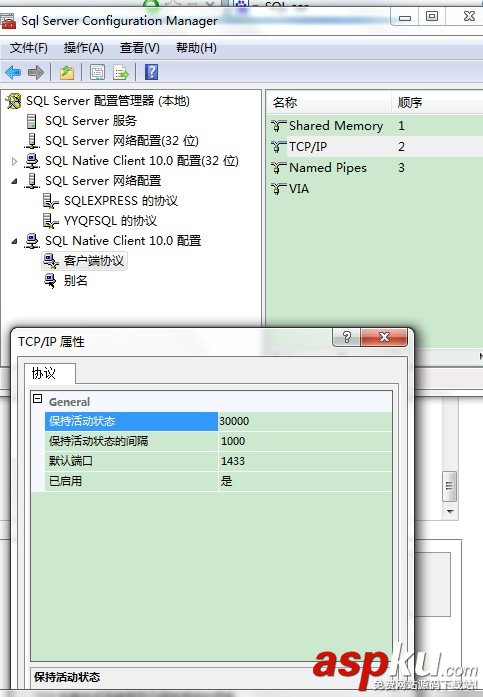Select the 已启用 property label

click(x=65, y=481)
